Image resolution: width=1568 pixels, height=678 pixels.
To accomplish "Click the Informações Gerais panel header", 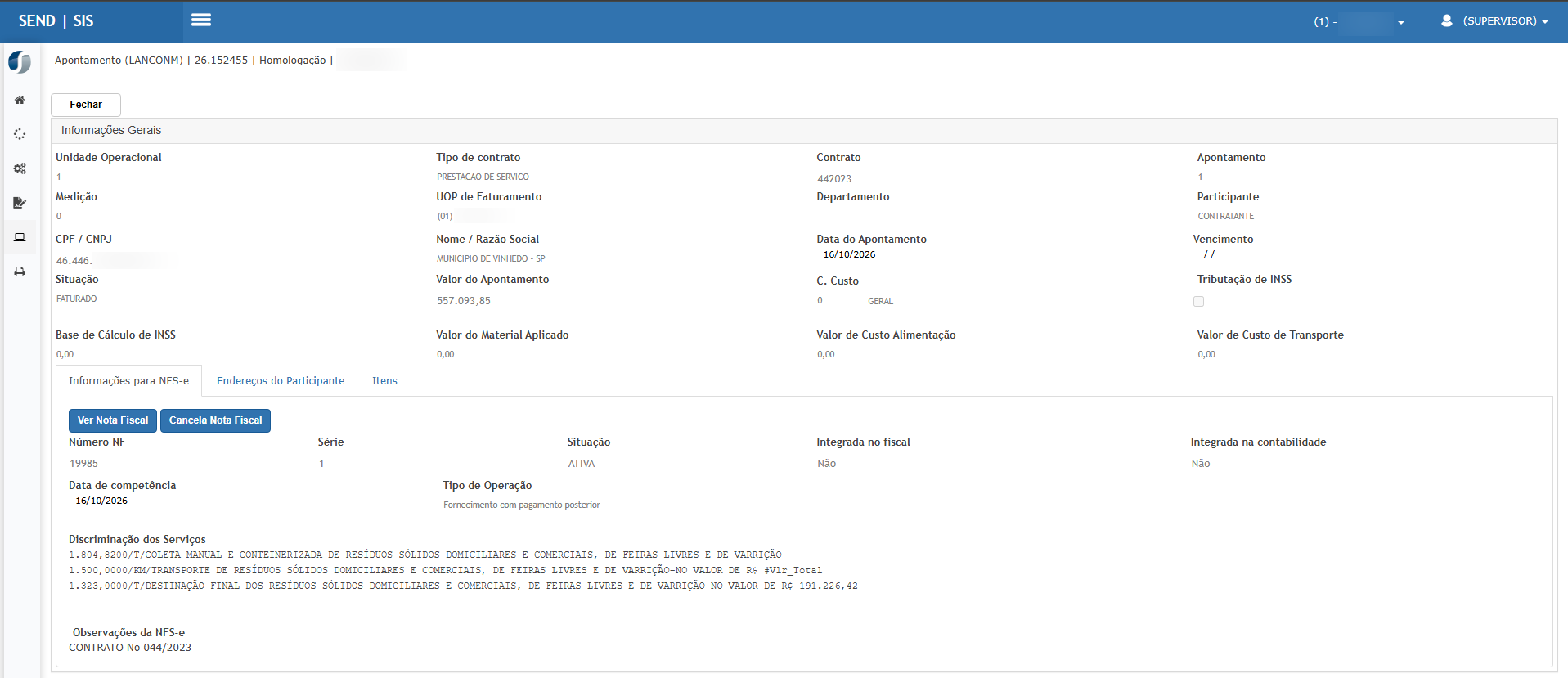I will pos(804,131).
